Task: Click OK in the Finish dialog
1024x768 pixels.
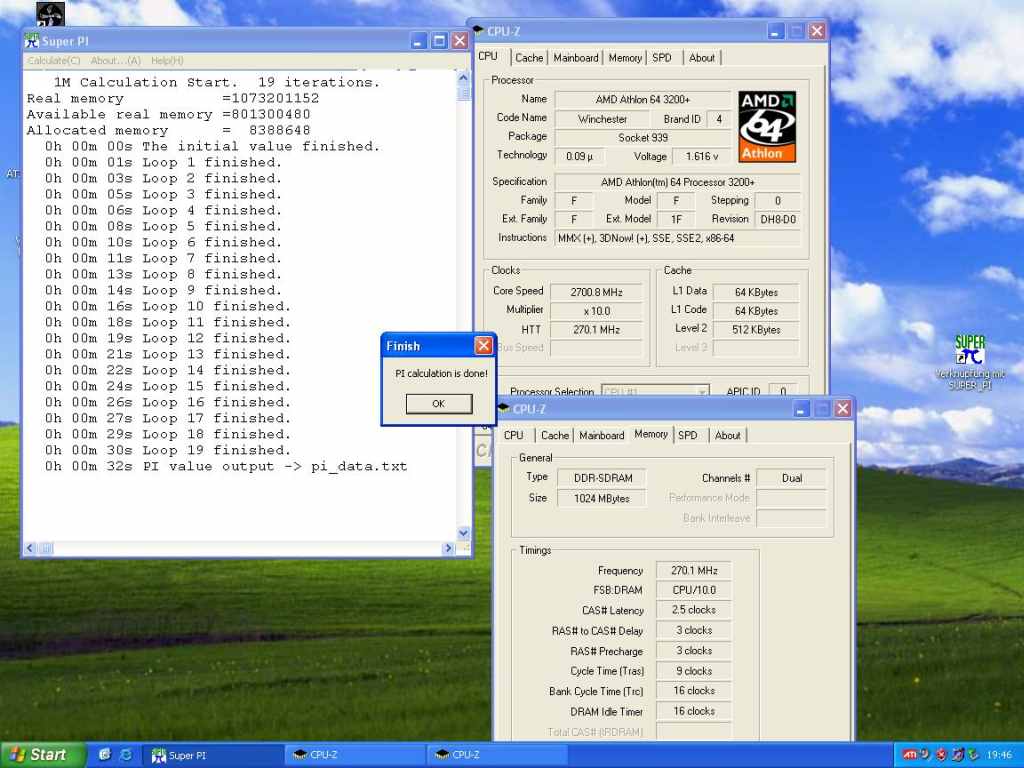Action: pyautogui.click(x=439, y=404)
